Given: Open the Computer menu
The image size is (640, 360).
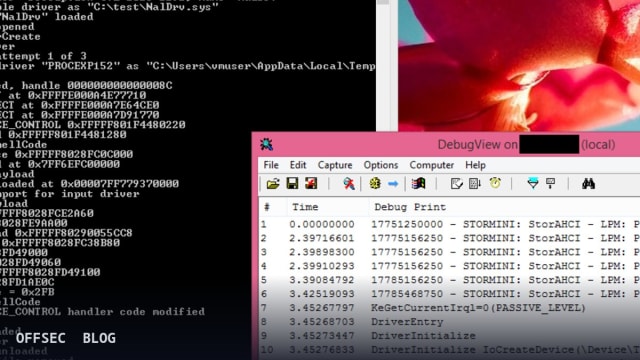Looking at the screenshot, I should point(432,165).
